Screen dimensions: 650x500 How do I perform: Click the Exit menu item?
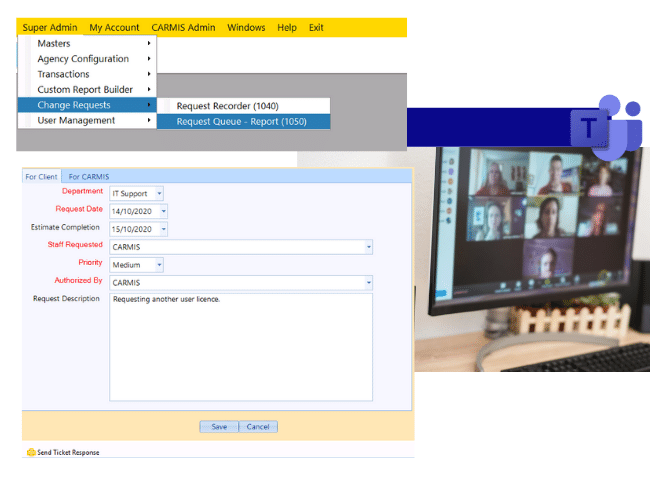click(x=316, y=28)
